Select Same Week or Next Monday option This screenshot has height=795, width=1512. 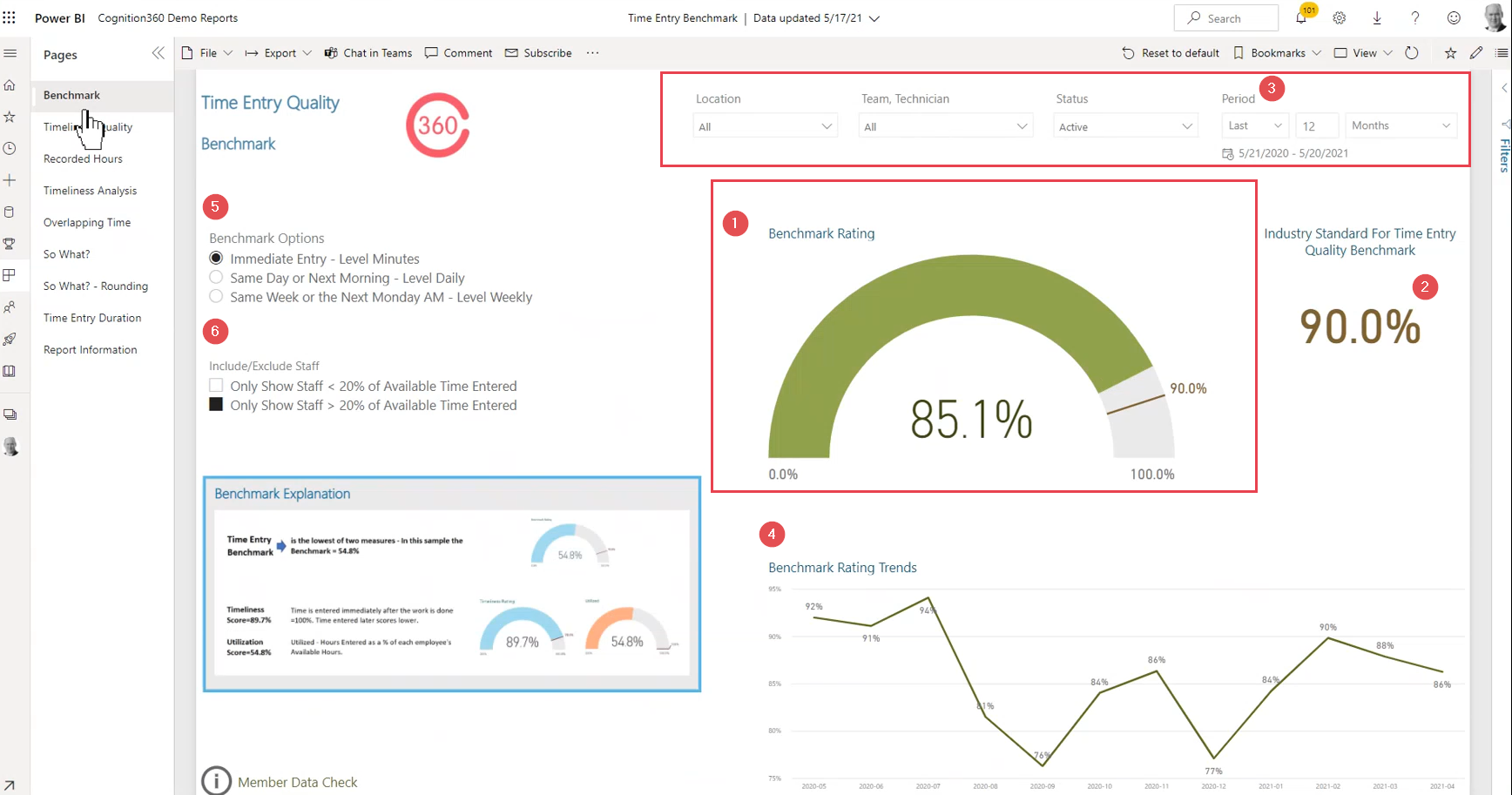[x=216, y=296]
